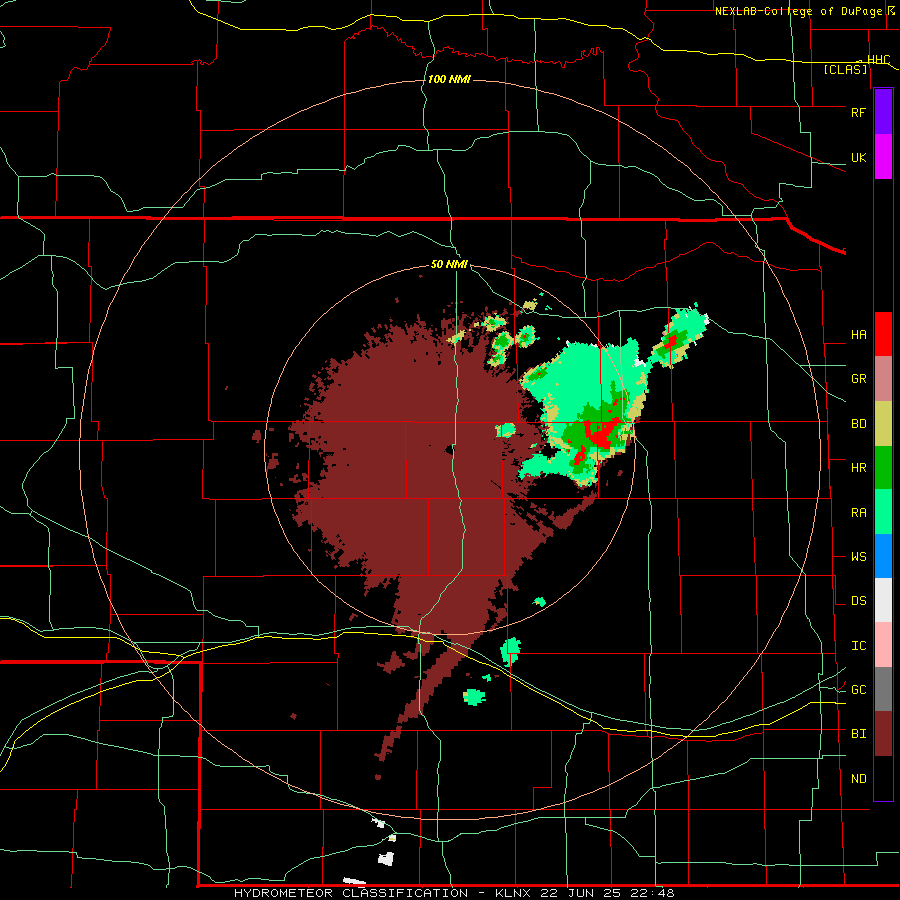Click the DS legend label
900x900 pixels.
click(858, 601)
